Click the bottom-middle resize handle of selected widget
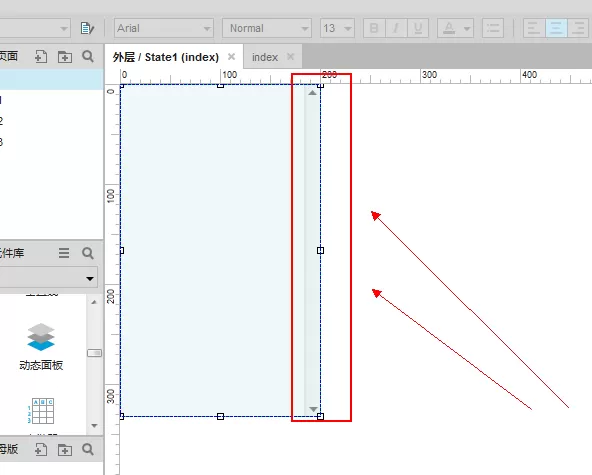The image size is (592, 475). click(220, 416)
